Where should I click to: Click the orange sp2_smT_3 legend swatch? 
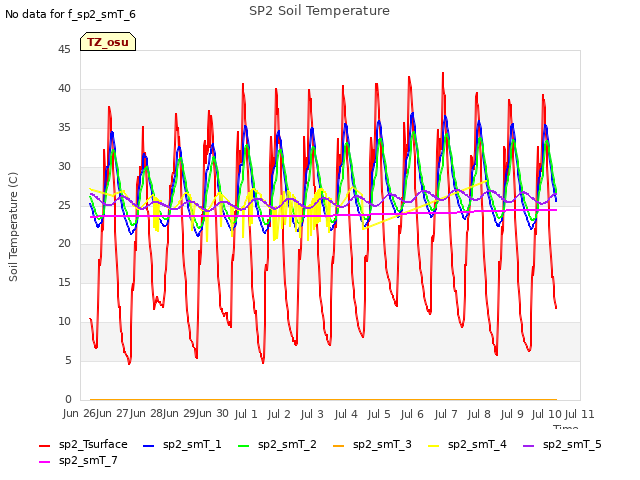pyautogui.click(x=339, y=446)
